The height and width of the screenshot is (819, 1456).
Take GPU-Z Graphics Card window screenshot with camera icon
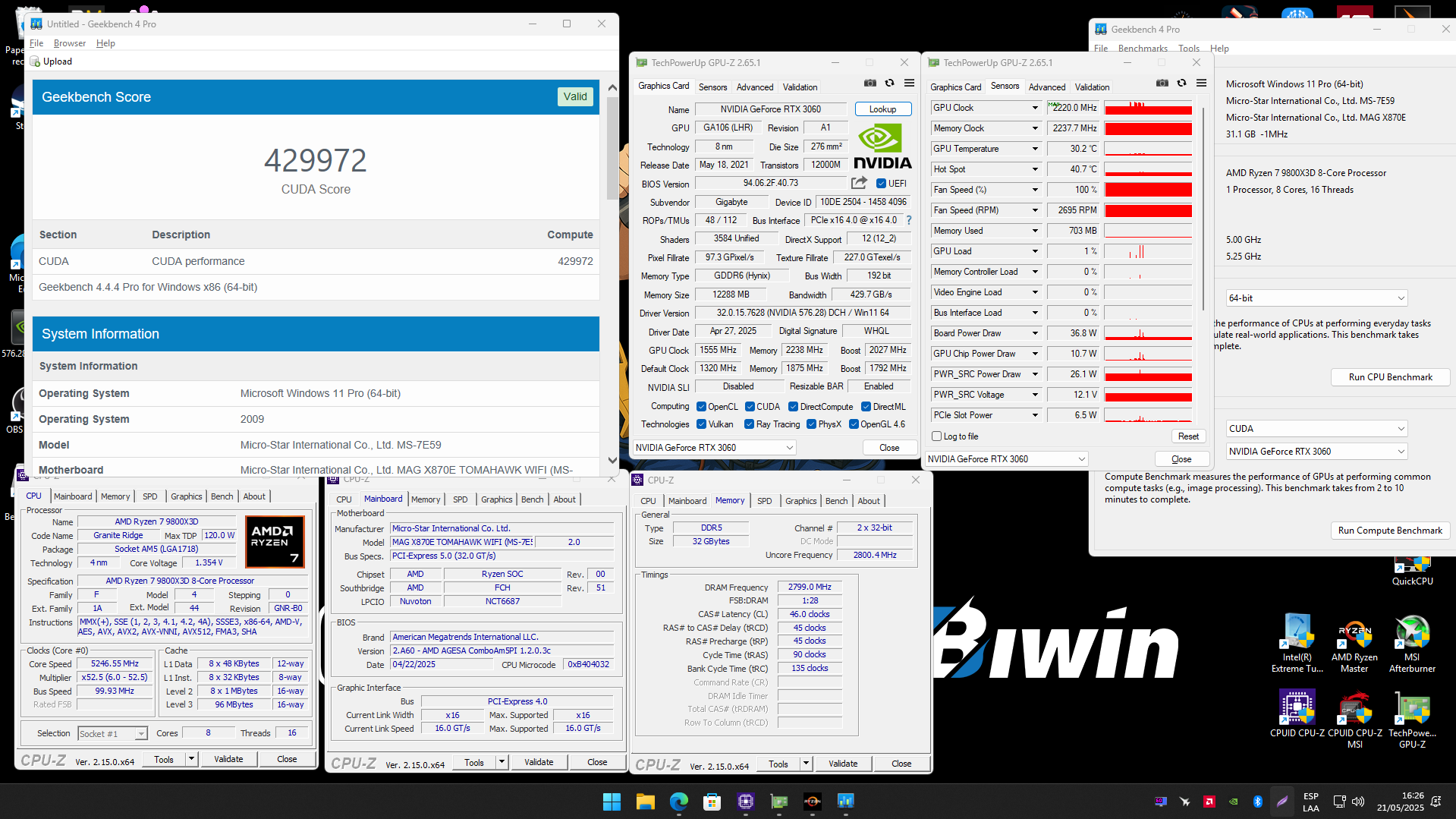[870, 83]
